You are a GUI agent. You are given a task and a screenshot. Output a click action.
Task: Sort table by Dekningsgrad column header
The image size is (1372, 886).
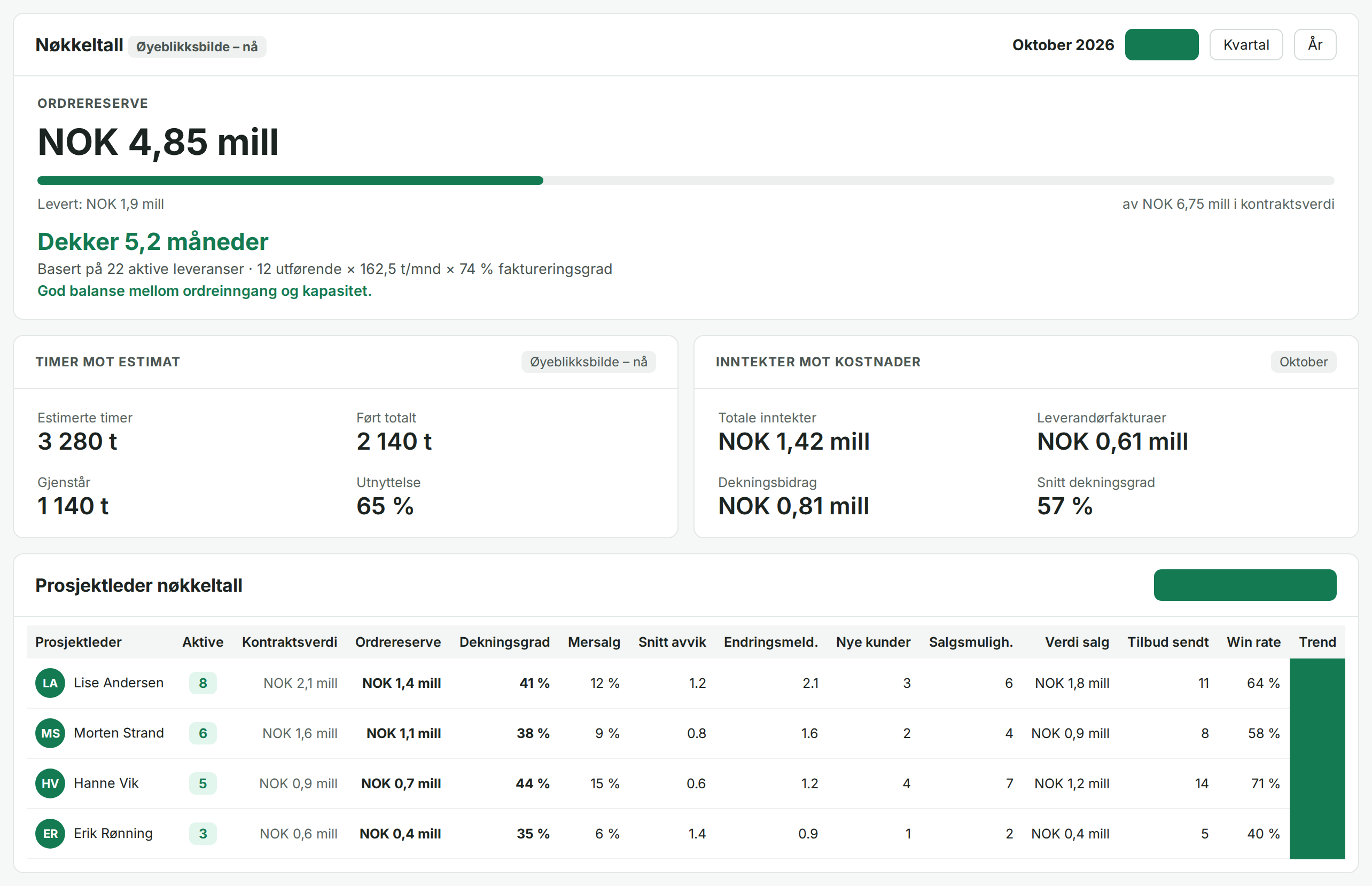(504, 642)
